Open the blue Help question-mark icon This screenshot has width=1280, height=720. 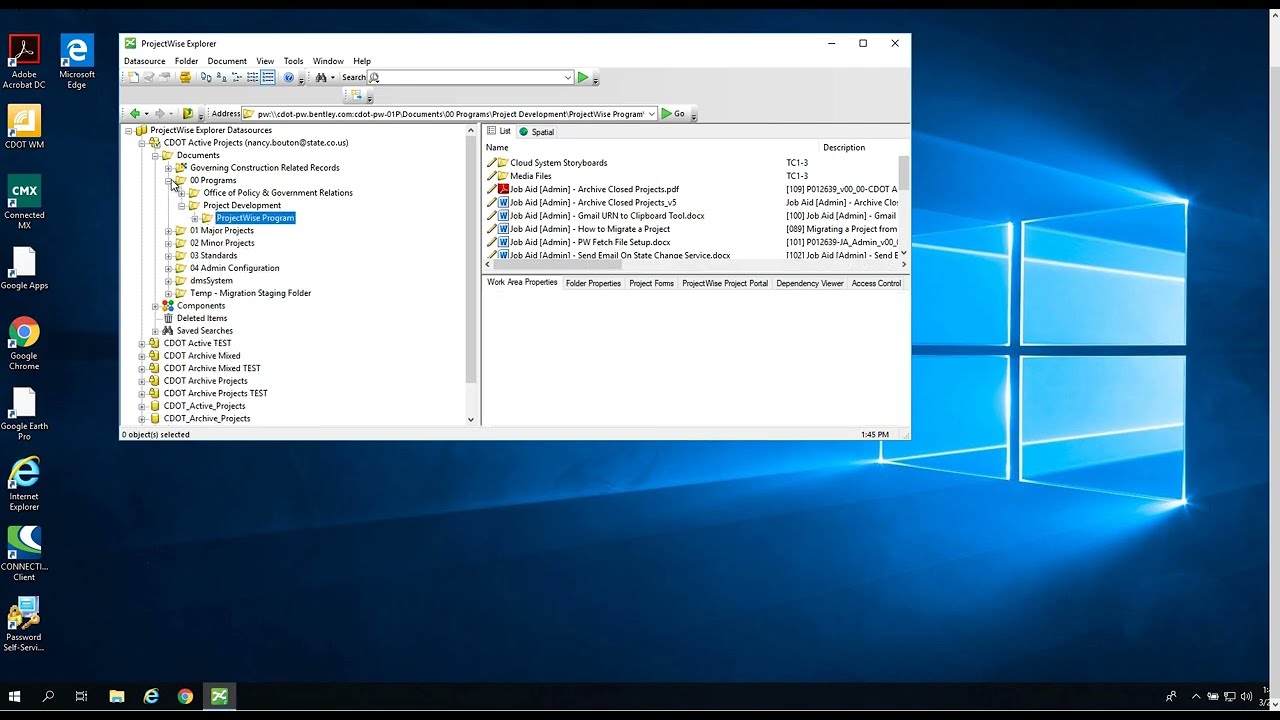289,77
